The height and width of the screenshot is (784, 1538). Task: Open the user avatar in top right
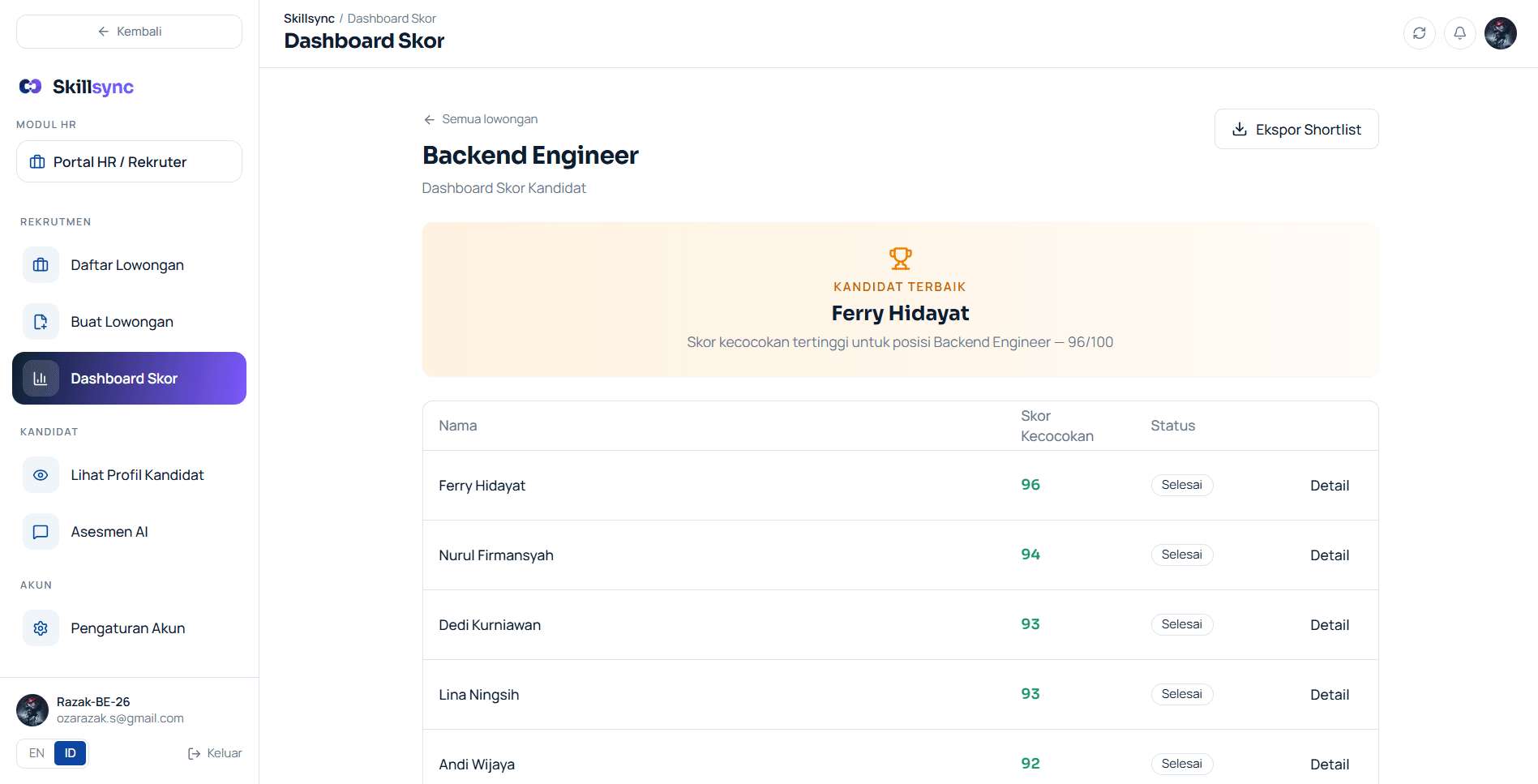coord(1500,33)
